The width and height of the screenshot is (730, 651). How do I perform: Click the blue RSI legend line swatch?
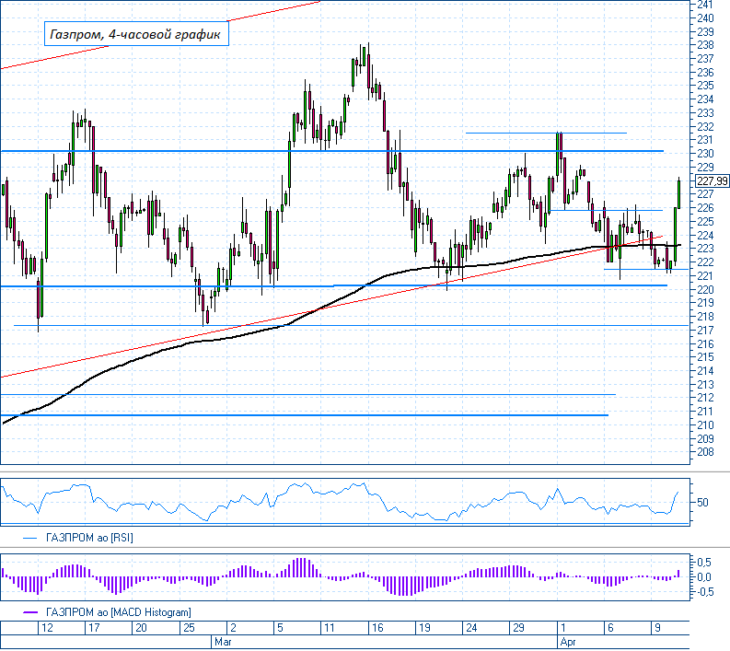pyautogui.click(x=30, y=538)
